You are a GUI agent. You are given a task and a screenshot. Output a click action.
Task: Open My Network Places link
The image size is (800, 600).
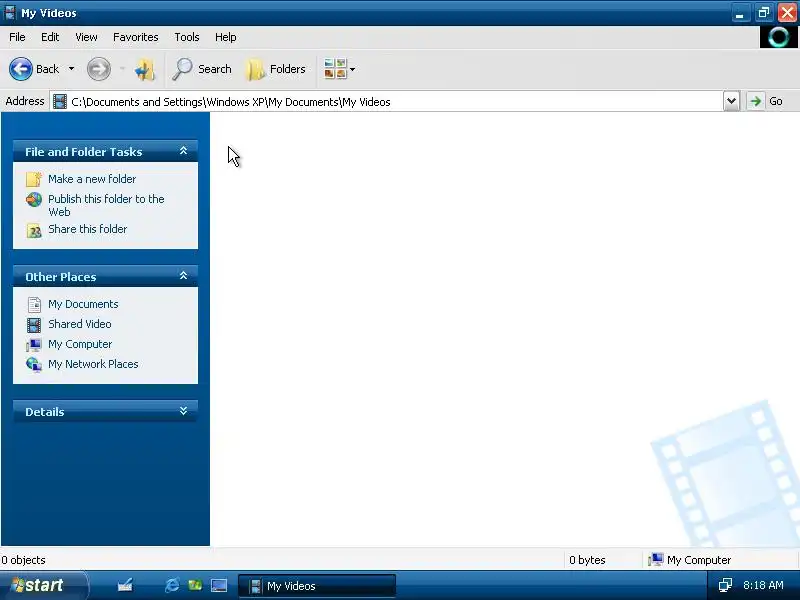click(x=93, y=364)
